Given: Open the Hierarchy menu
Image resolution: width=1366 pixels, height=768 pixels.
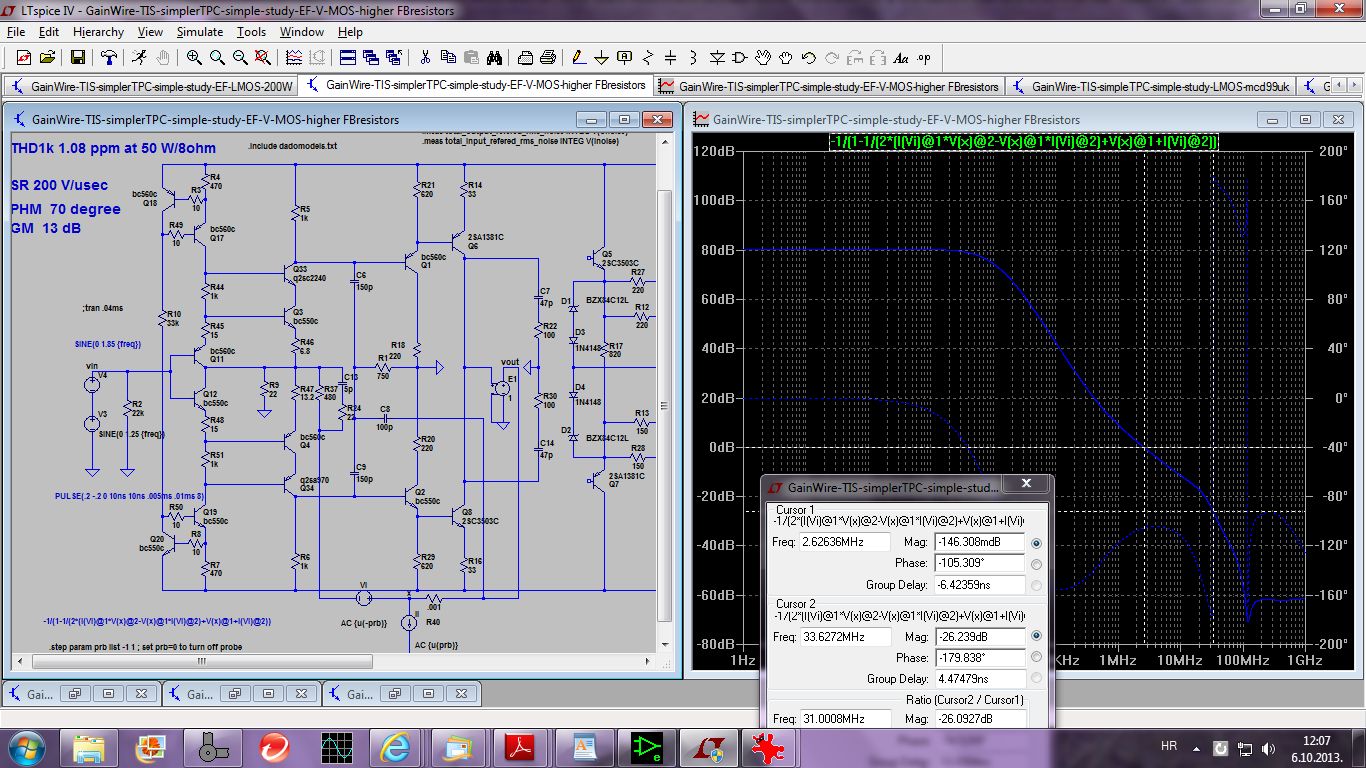Looking at the screenshot, I should point(98,32).
